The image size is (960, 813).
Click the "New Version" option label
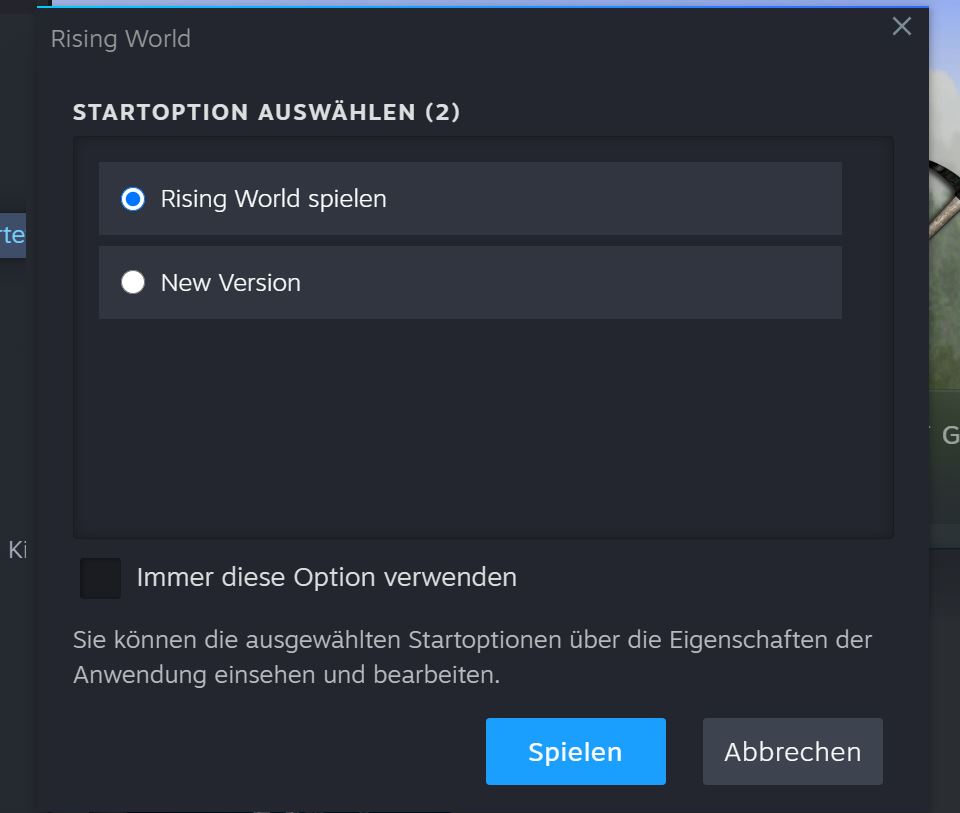(230, 283)
